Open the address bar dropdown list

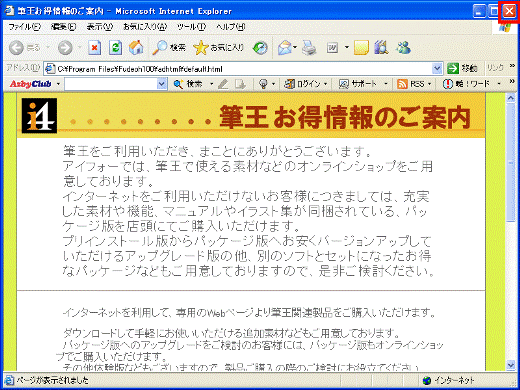(437, 69)
